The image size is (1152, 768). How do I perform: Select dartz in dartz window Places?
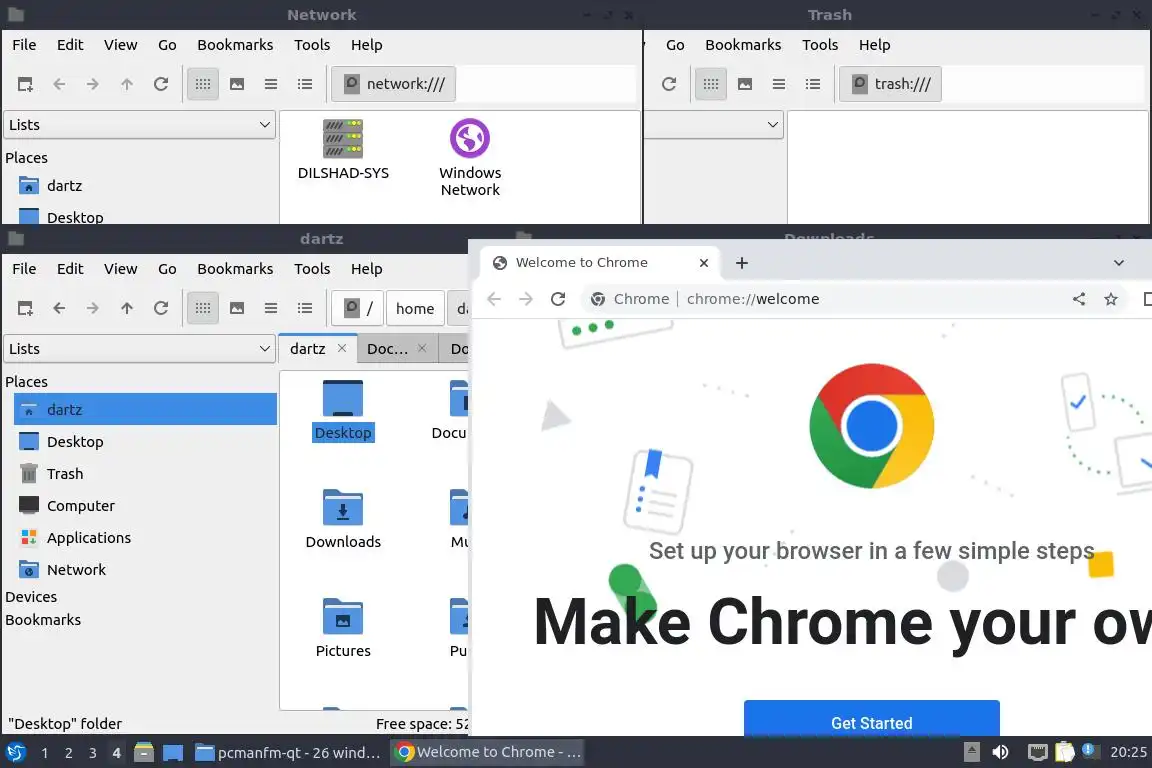click(145, 409)
